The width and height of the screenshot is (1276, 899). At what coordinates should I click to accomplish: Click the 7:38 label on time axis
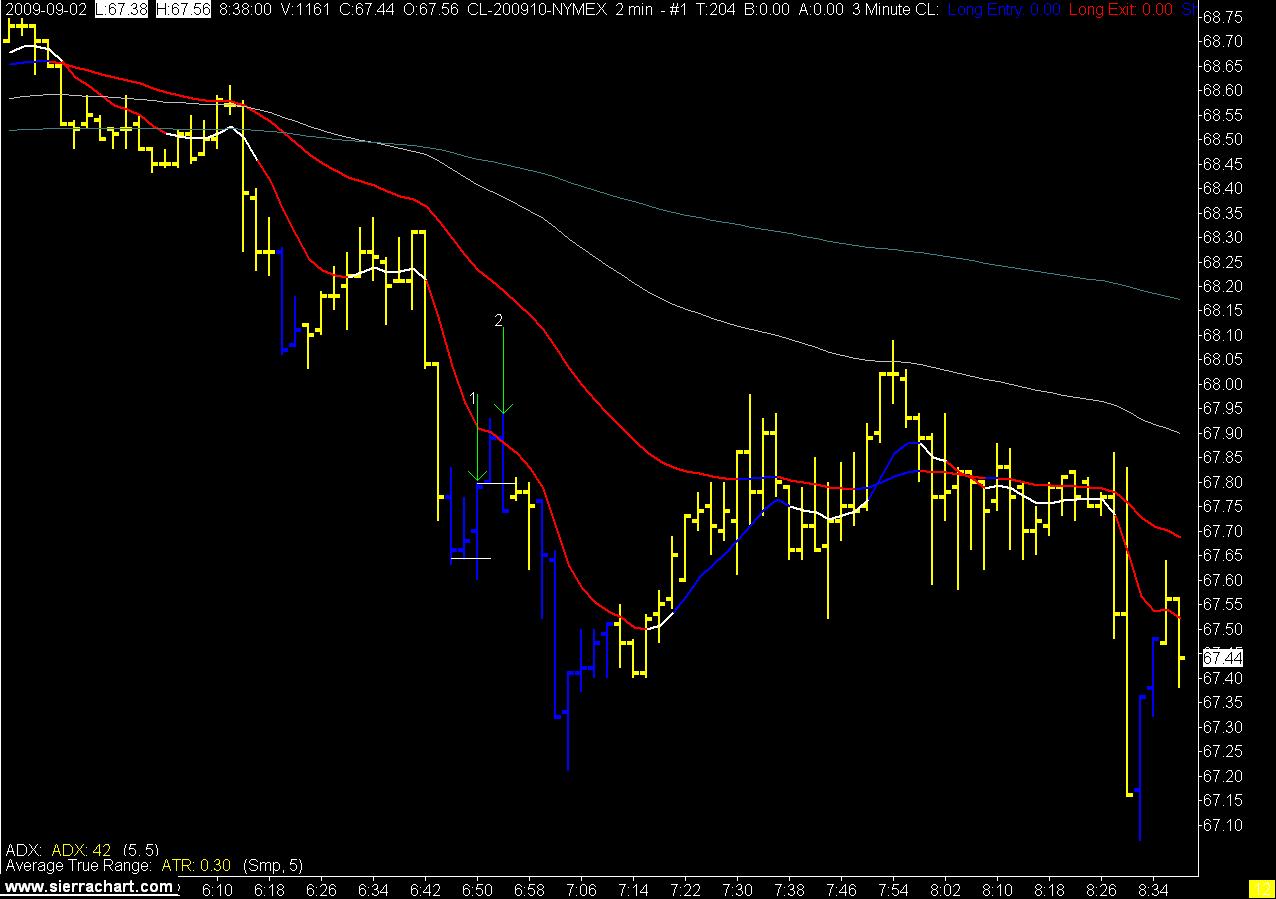[x=790, y=889]
